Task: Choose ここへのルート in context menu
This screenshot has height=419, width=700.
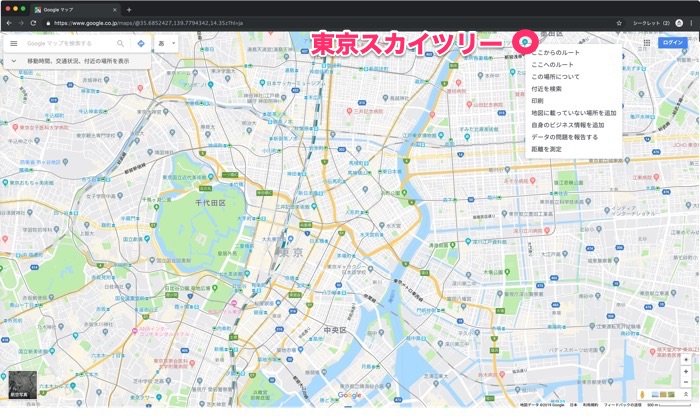Action: [x=552, y=65]
